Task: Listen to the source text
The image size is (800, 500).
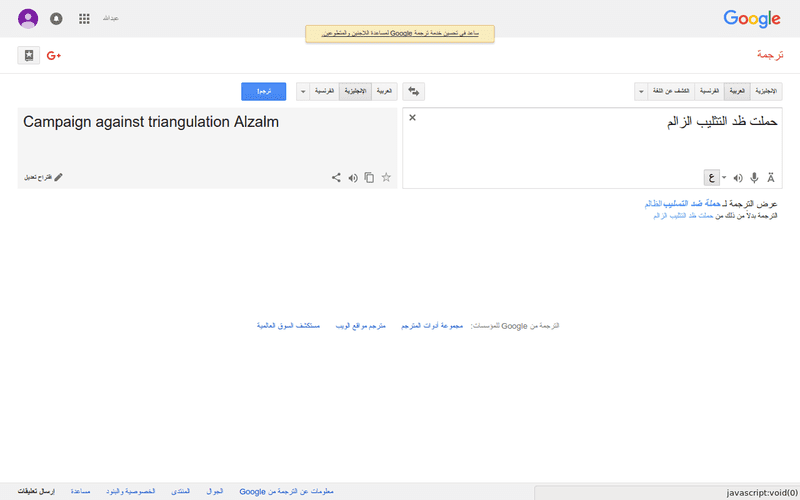Action: pyautogui.click(x=738, y=178)
